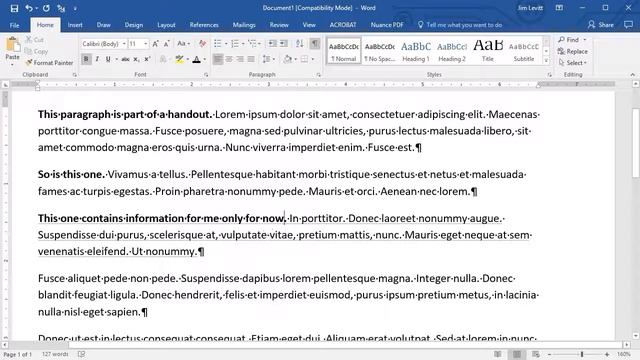
Task: Switch to the Review tab
Action: 279,25
